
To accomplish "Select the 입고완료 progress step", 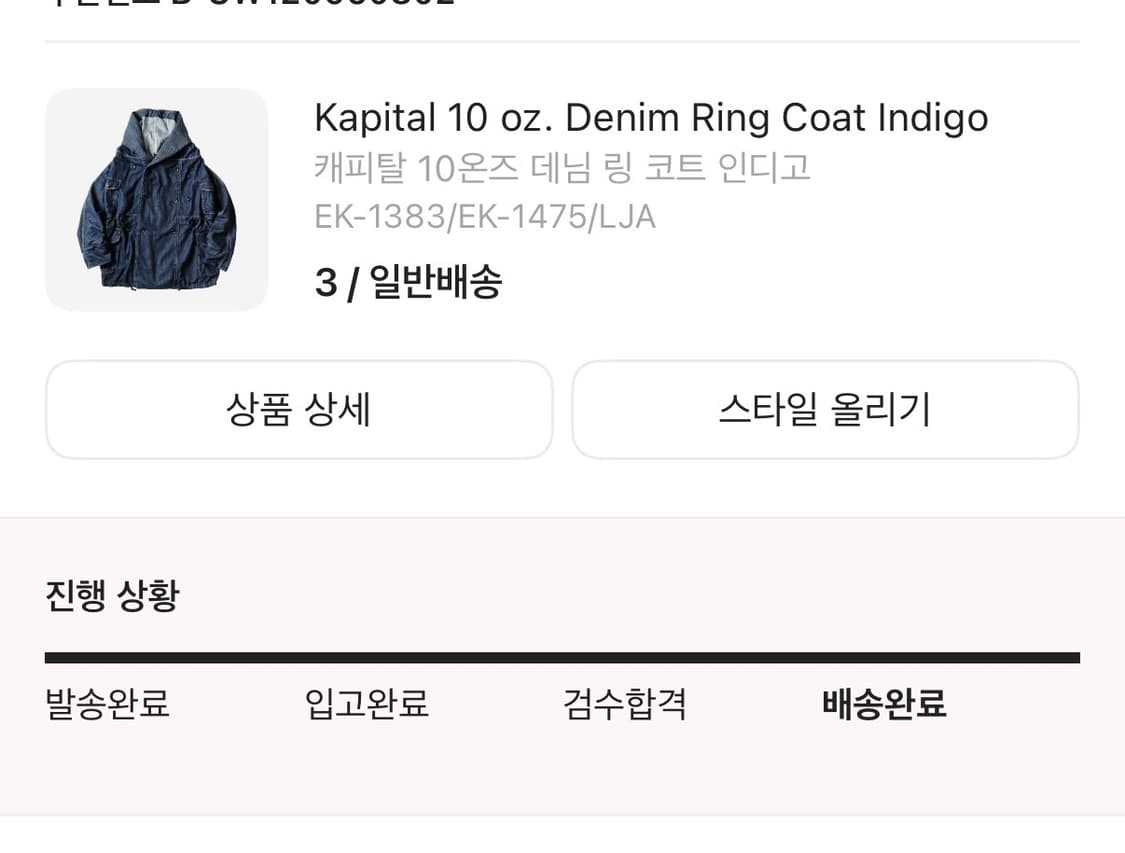I will 367,704.
